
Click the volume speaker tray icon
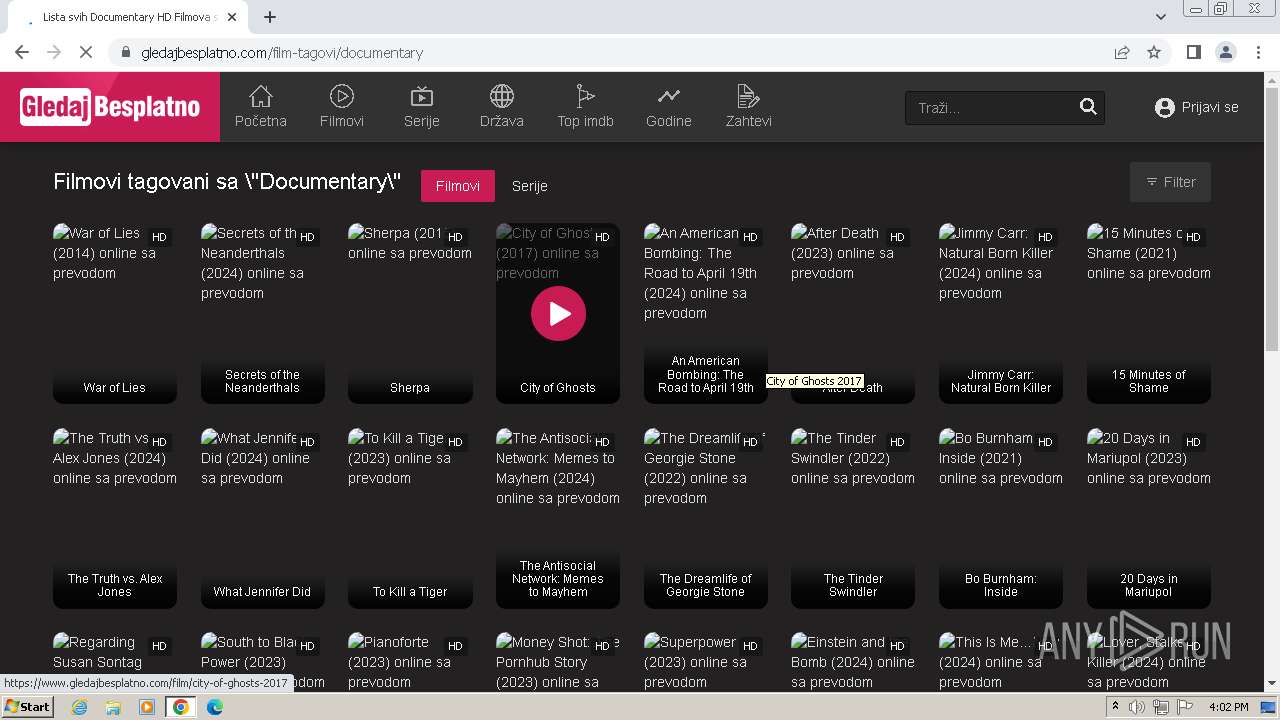[x=1137, y=707]
